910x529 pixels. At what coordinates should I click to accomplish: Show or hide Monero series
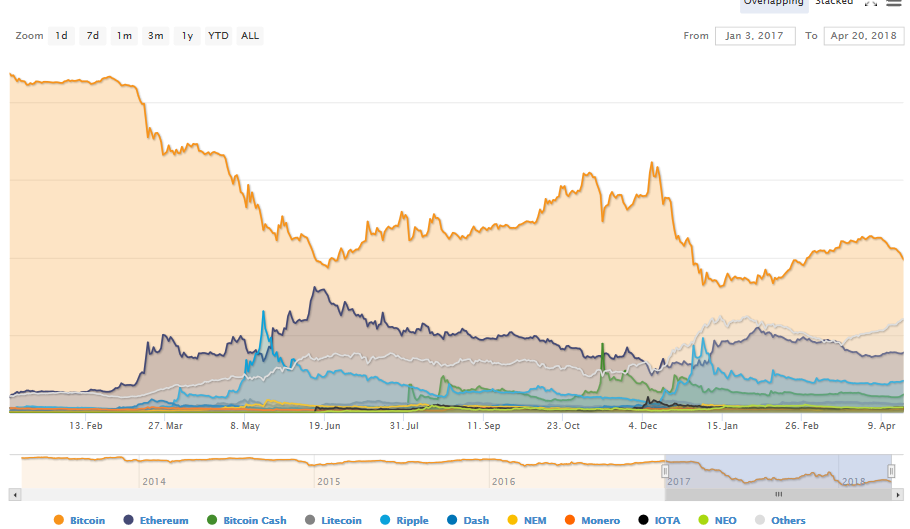tap(592, 520)
